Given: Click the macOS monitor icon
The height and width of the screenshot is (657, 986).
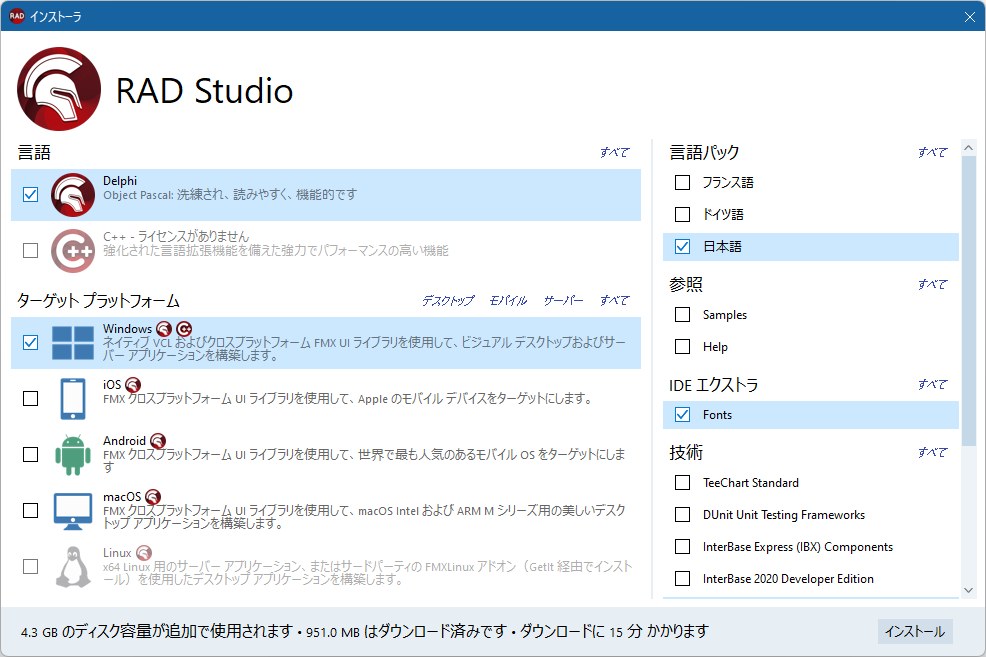Looking at the screenshot, I should click(73, 509).
